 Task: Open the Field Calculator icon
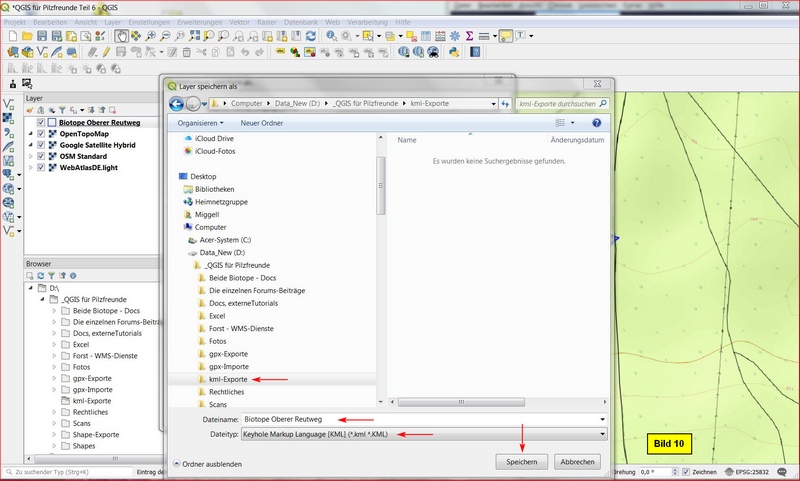(440, 36)
